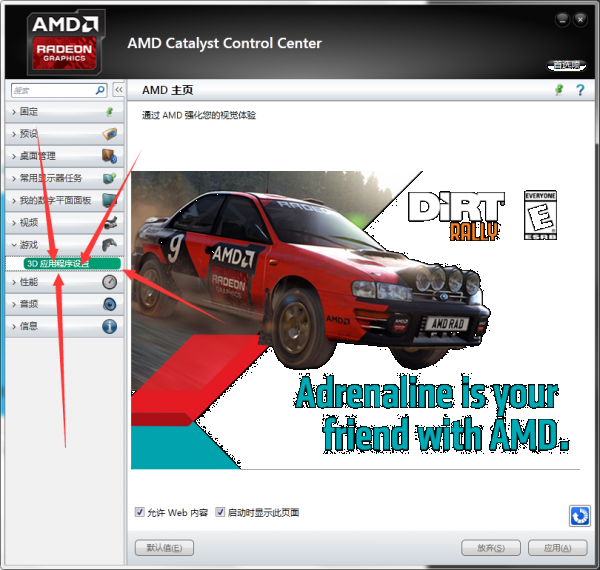This screenshot has width=600, height=570.
Task: Click the 默认值(E) defaults button
Action: tap(164, 548)
